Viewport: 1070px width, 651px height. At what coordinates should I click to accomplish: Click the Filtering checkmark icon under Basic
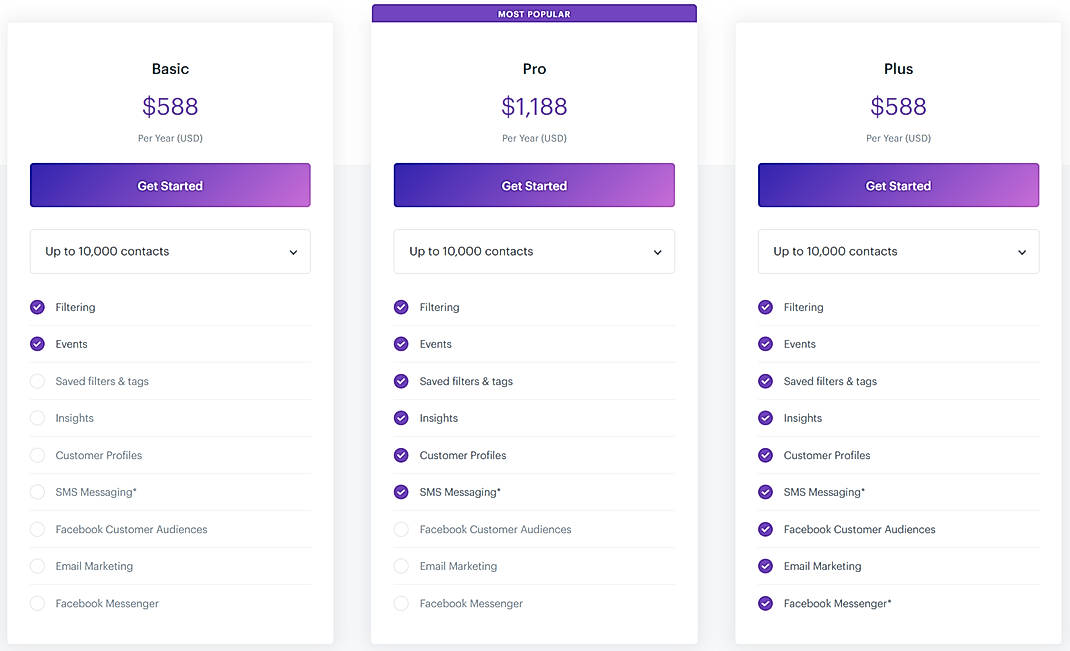37,307
